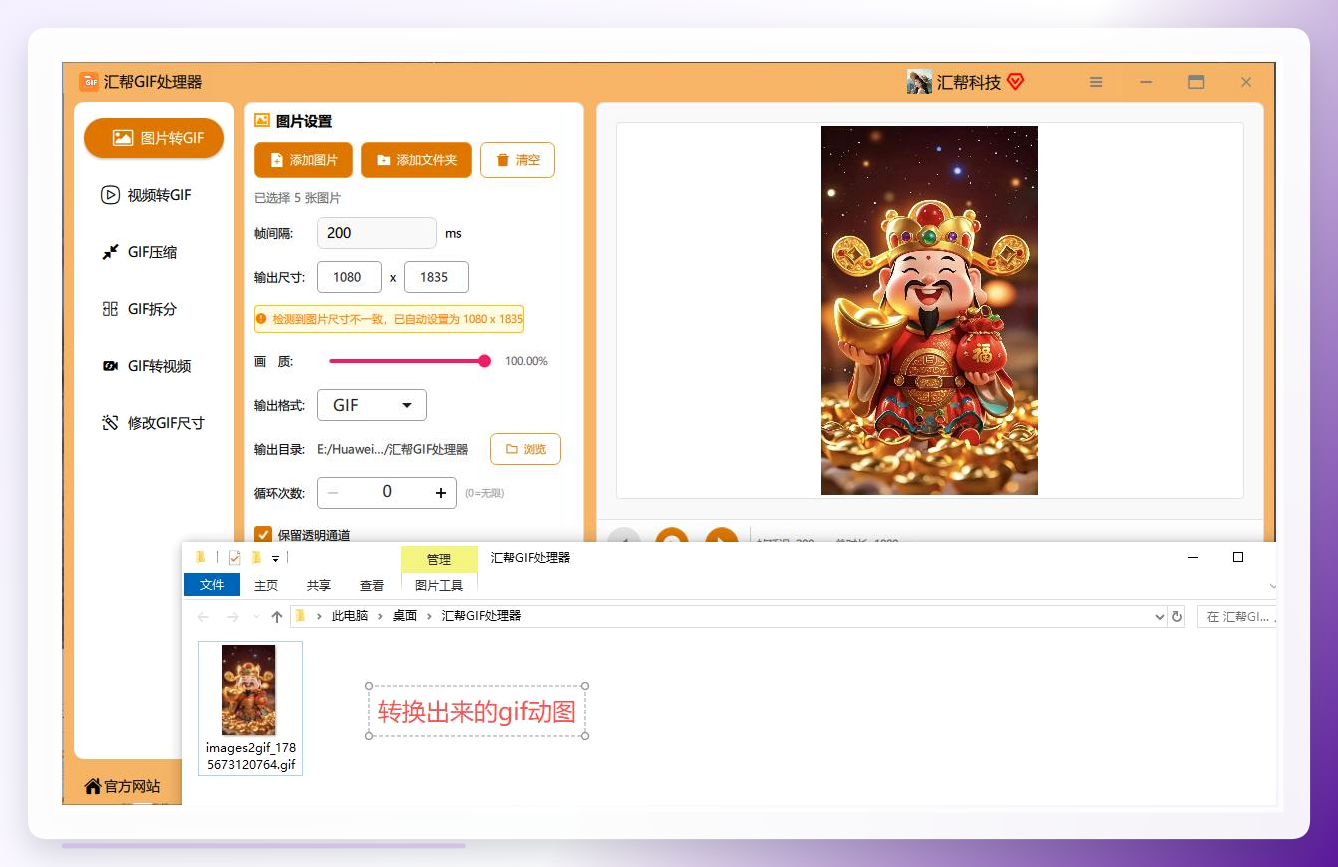Click the 画质 quality slider handle

point(485,361)
